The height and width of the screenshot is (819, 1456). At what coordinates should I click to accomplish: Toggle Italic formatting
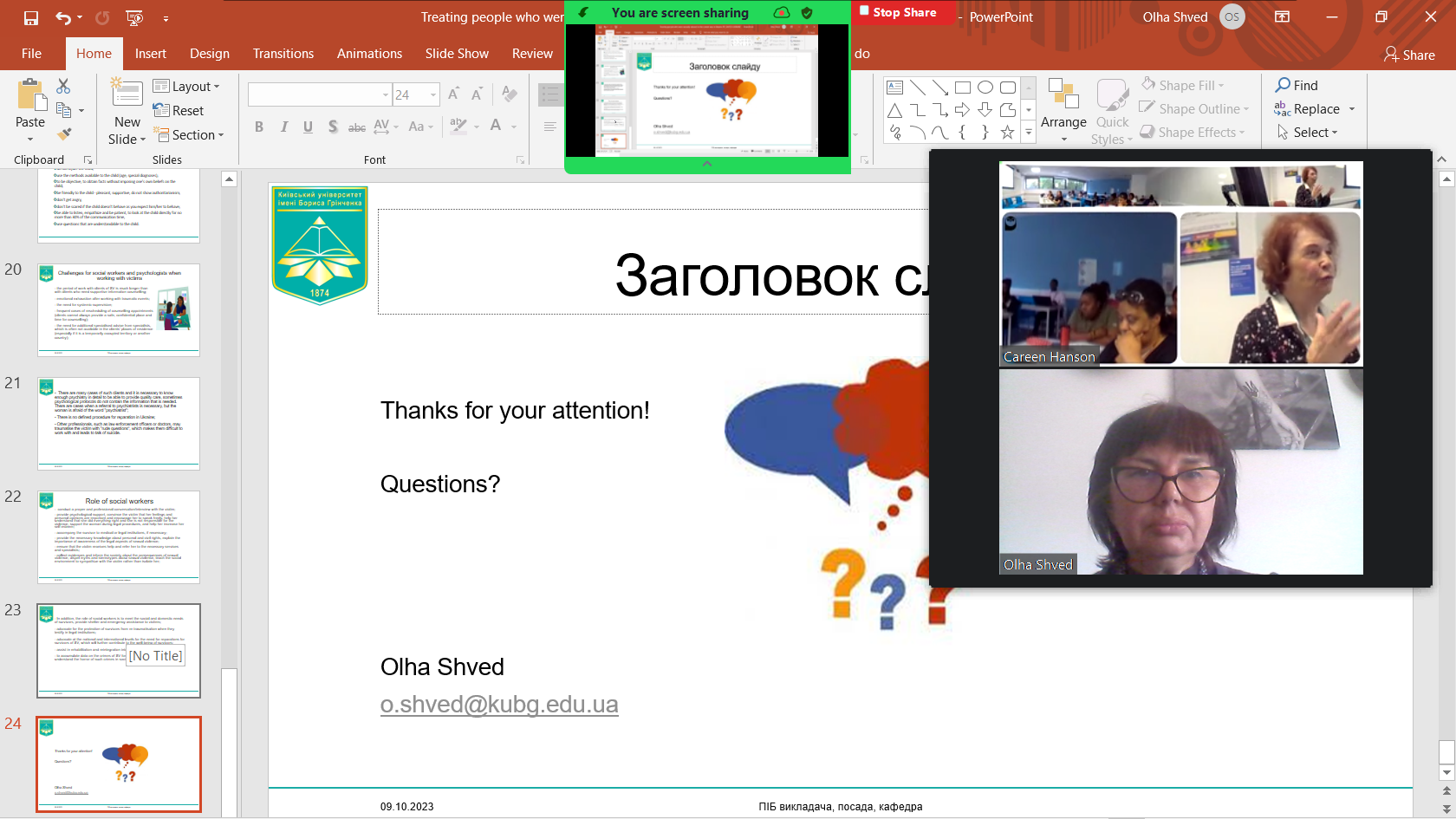click(283, 127)
